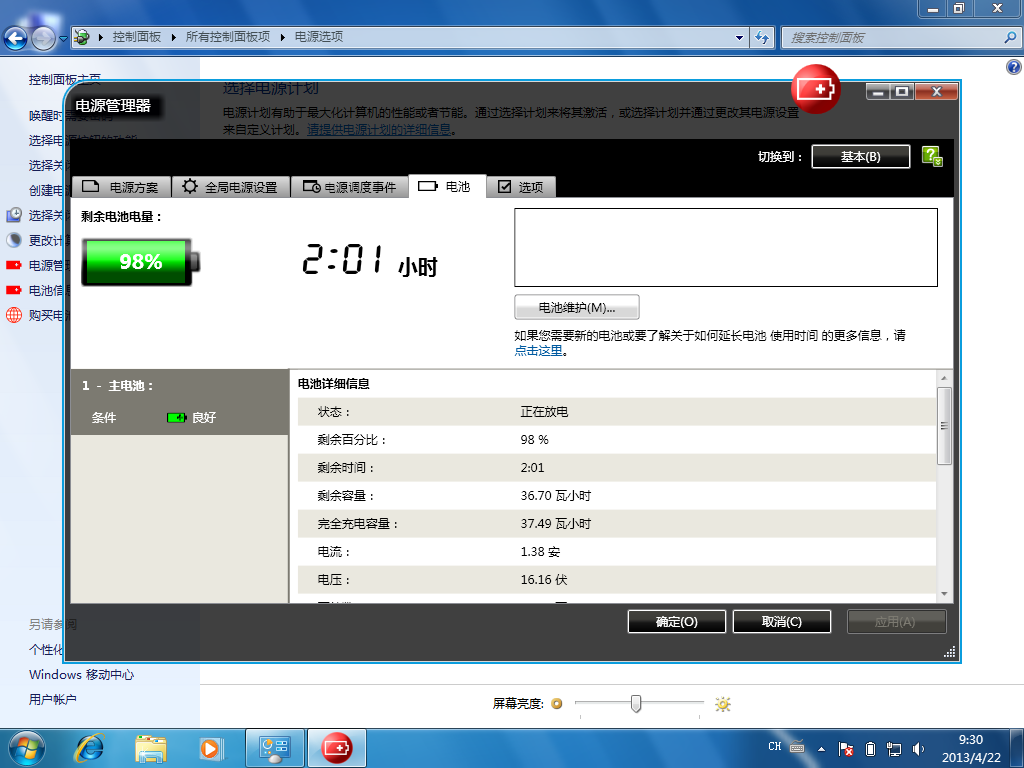Open recent pages dropdown beside navigation arrows
1024x768 pixels.
63,39
